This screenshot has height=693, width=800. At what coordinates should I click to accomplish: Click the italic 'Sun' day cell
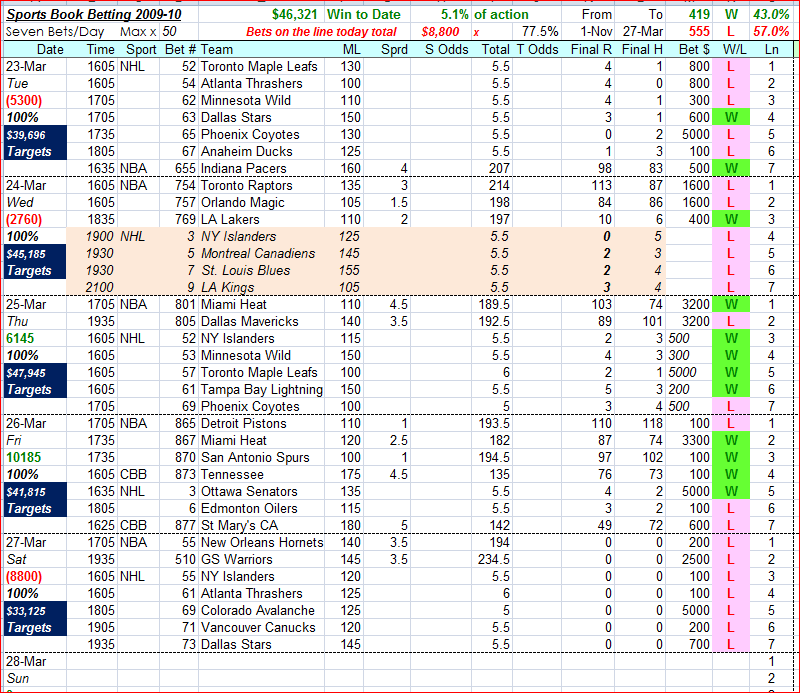35,678
